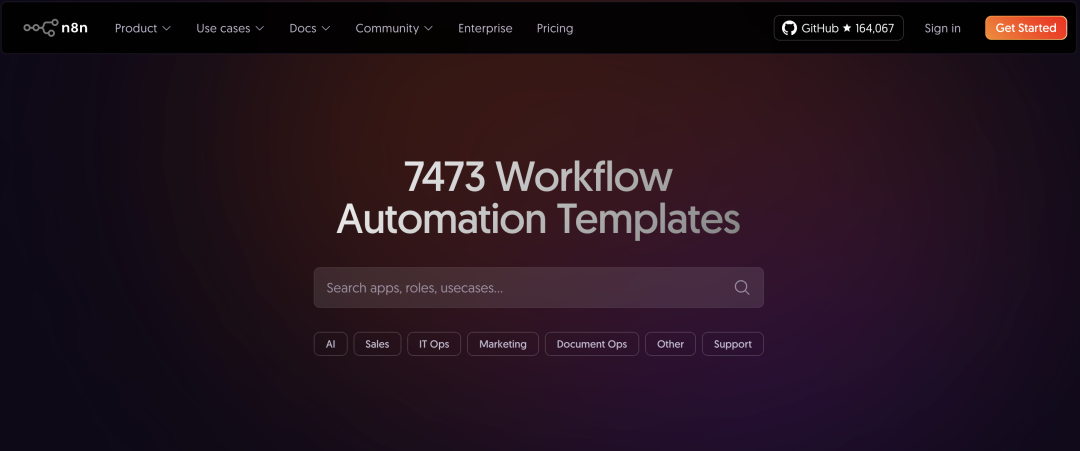
Task: Select the Other category chip
Action: point(670,344)
